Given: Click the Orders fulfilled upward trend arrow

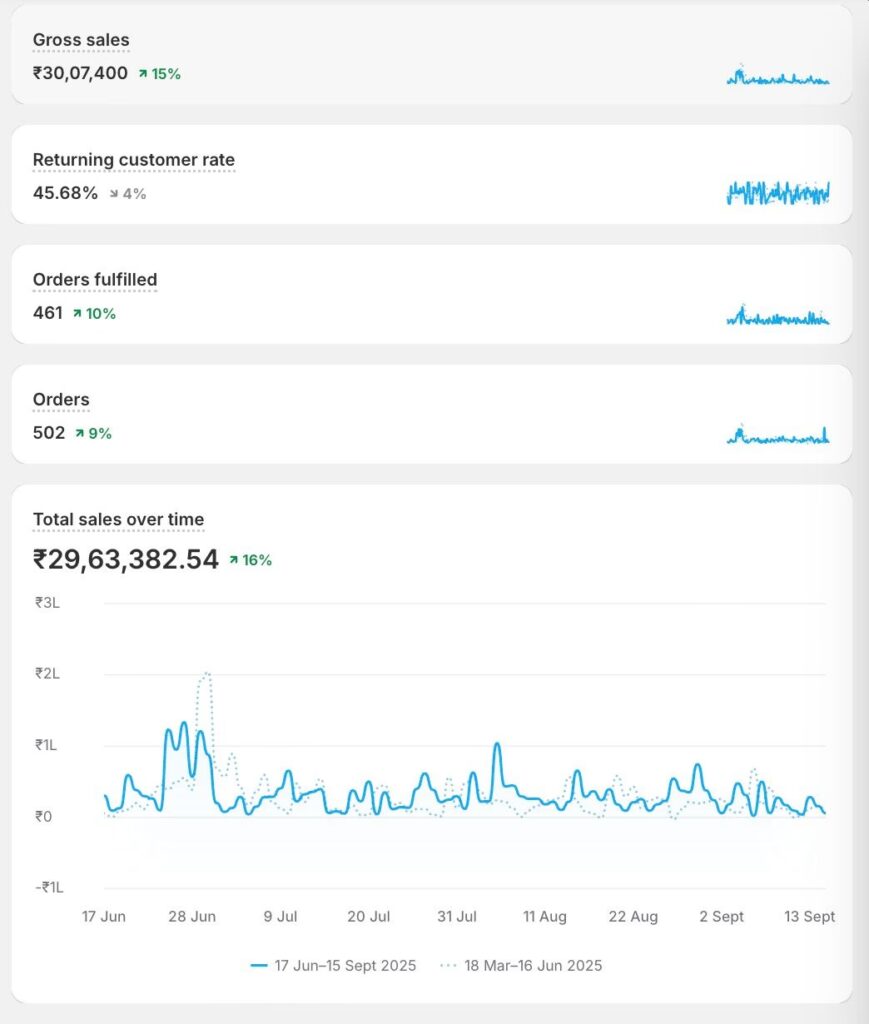Looking at the screenshot, I should [78, 313].
